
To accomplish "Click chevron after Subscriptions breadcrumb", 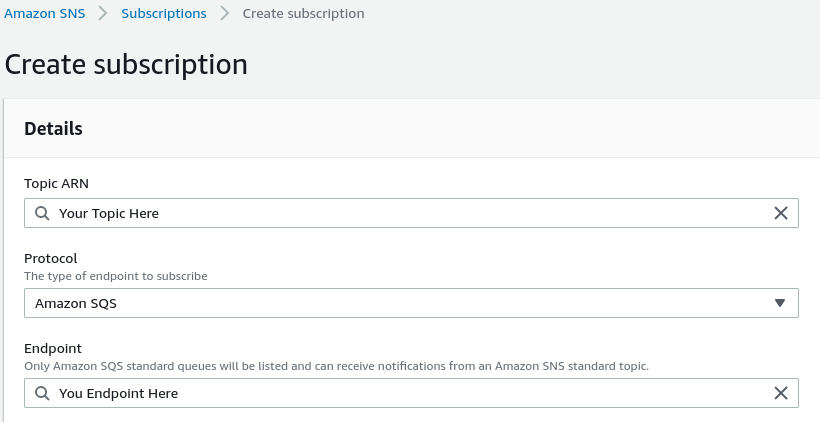I will tap(225, 14).
